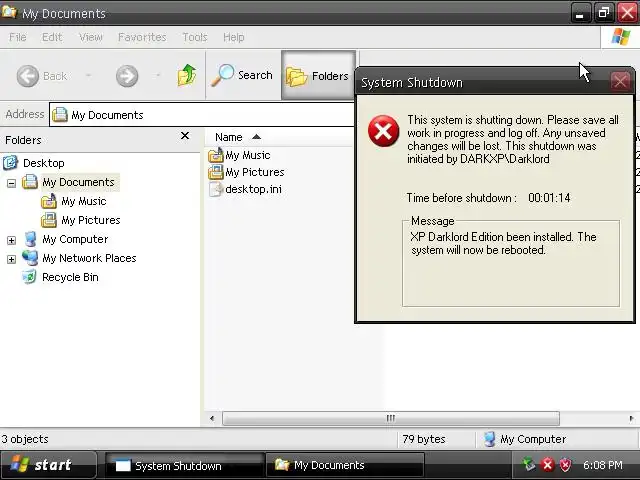Toggle the Folders pane button
The width and height of the screenshot is (640, 480).
(318, 76)
